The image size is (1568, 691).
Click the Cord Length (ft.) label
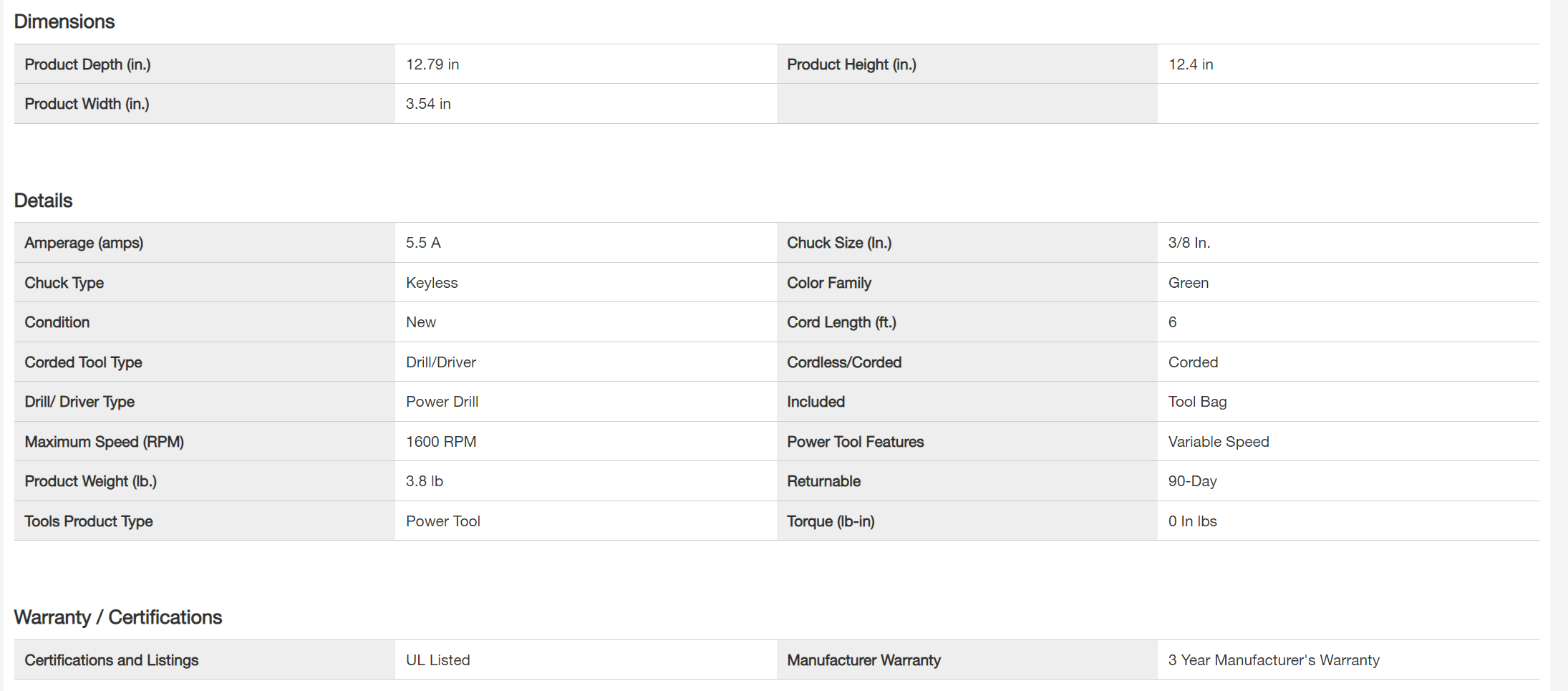coord(841,322)
